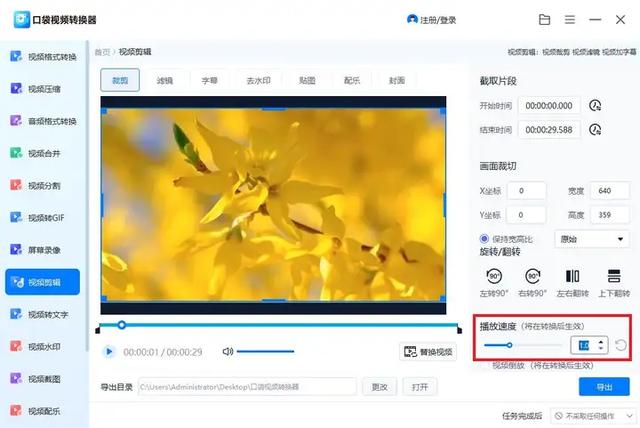The width and height of the screenshot is (640, 428).
Task: Switch to the 字幕 tab
Action: pos(209,80)
